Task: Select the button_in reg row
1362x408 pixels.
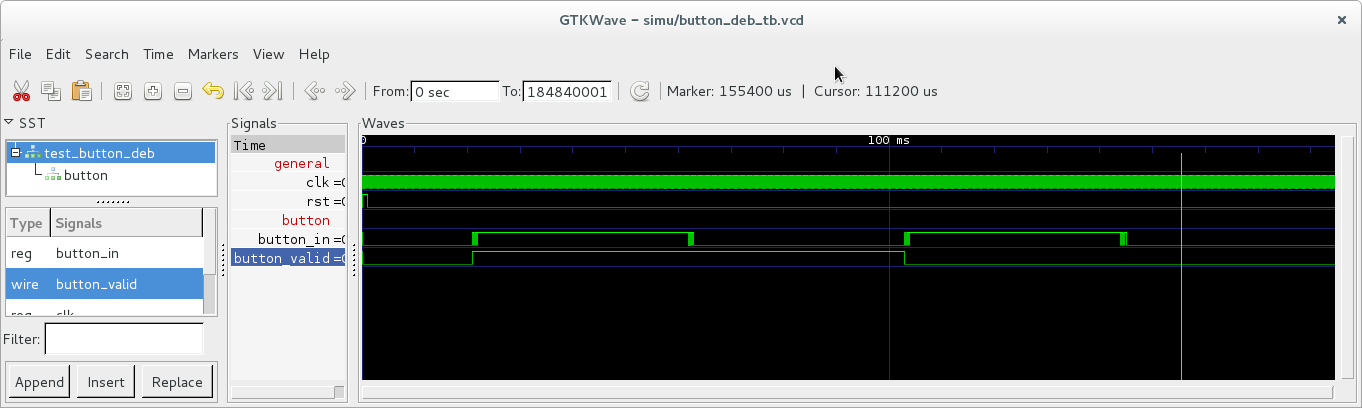Action: 104,253
